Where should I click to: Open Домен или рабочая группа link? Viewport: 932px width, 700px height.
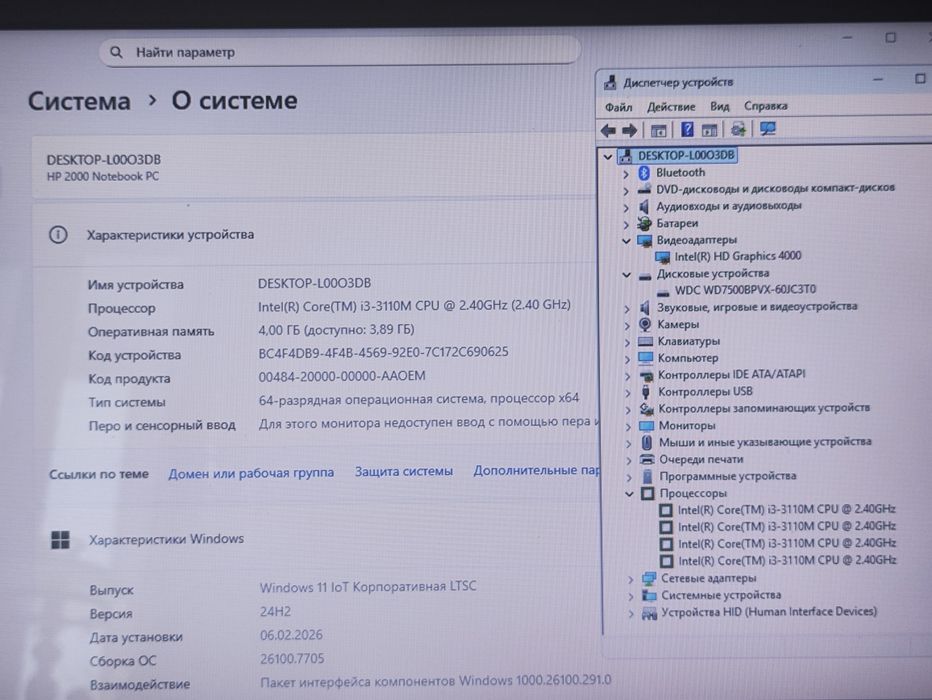point(251,473)
